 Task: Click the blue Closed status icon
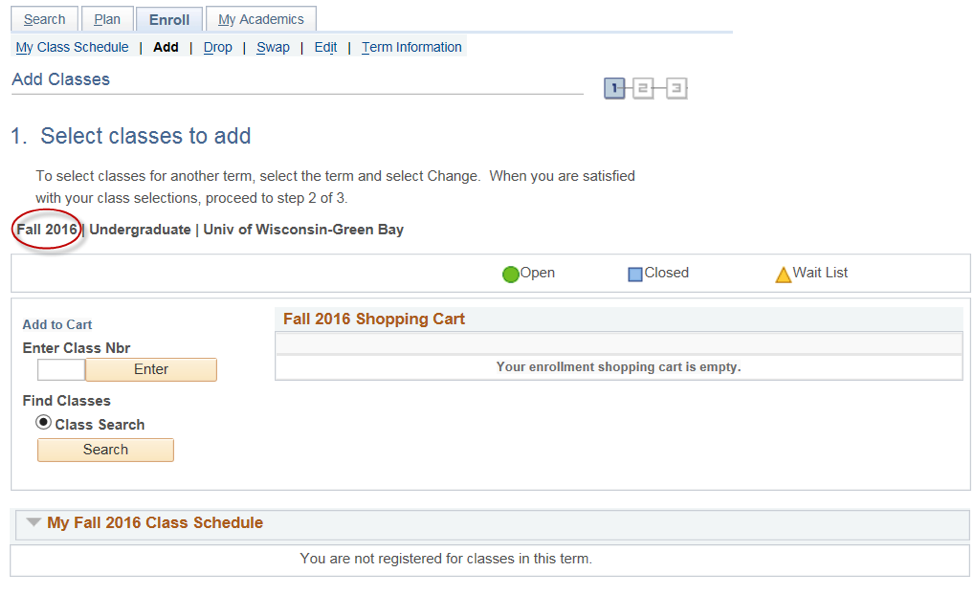[635, 274]
